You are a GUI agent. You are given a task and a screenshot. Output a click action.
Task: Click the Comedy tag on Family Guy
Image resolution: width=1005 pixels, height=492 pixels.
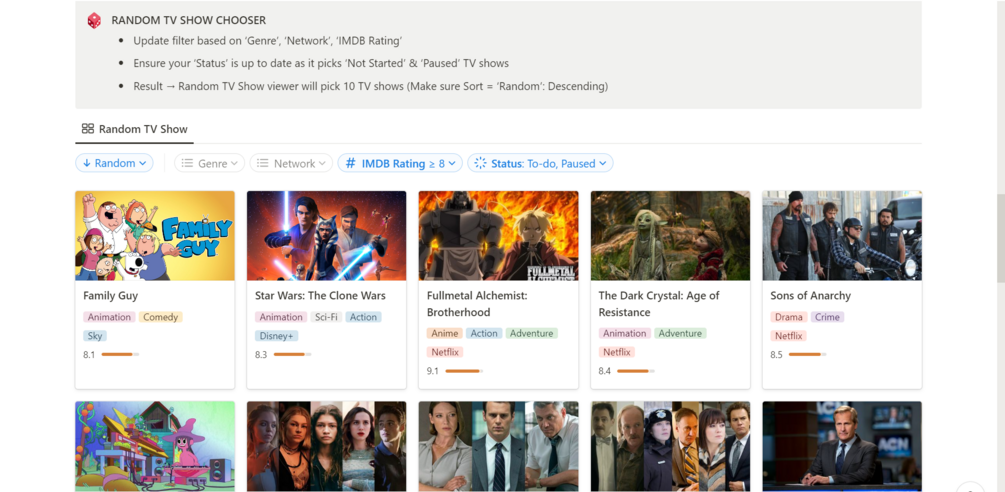point(160,317)
